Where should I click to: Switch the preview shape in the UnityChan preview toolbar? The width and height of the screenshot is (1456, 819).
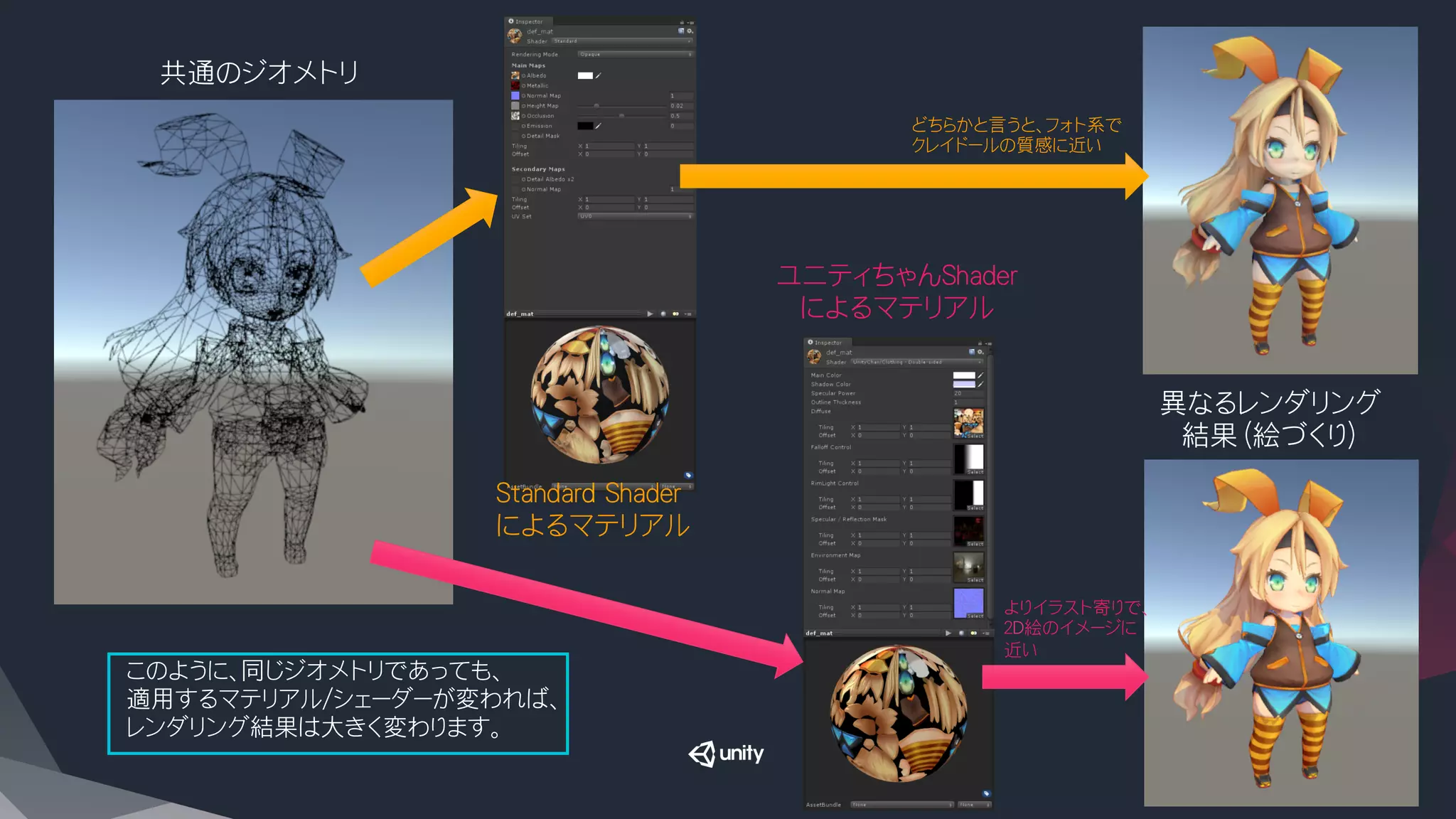(x=962, y=633)
